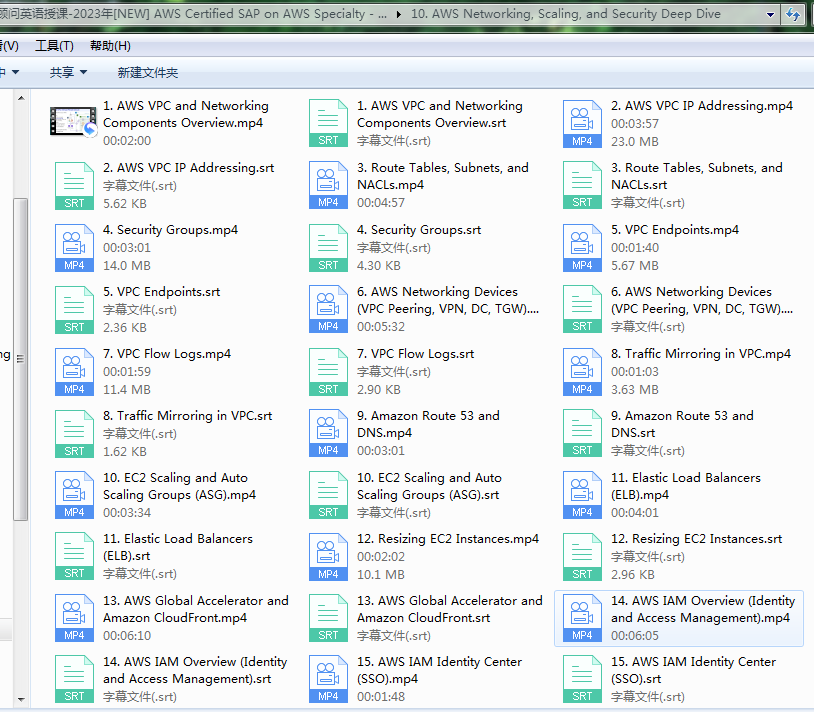Click duration '00:06:10' of Global Accelerator video
The width and height of the screenshot is (814, 712).
[127, 636]
